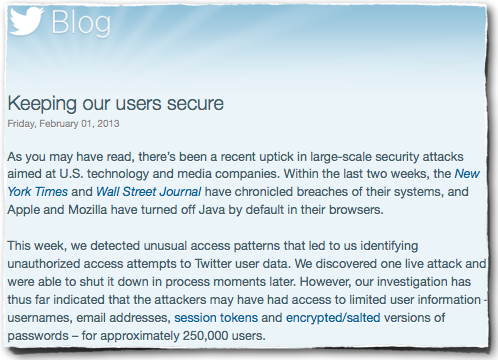This screenshot has height=360, width=498.
Task: Follow the encrypted/salted link
Action: 333,318
